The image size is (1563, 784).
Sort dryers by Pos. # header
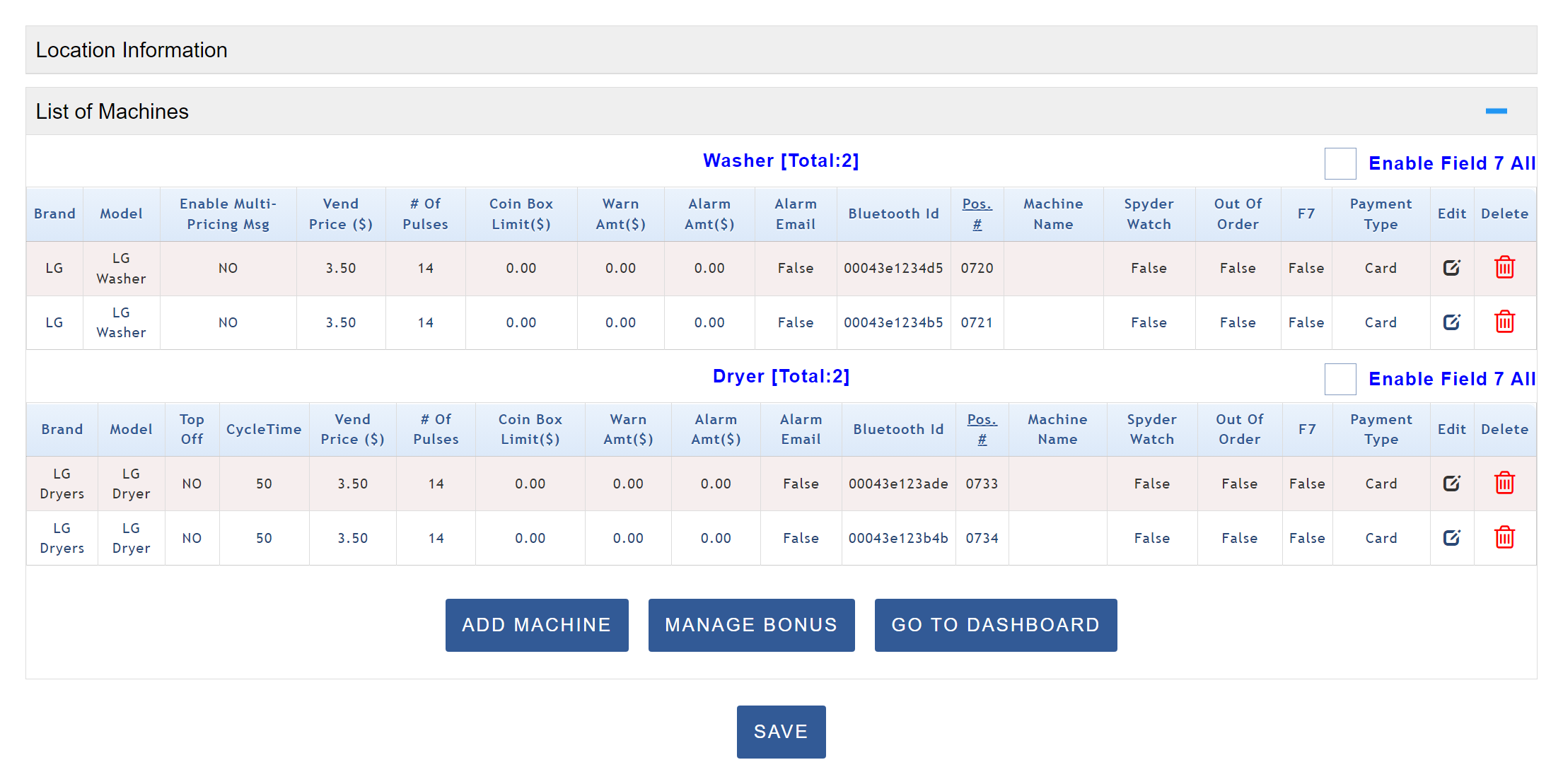(982, 429)
